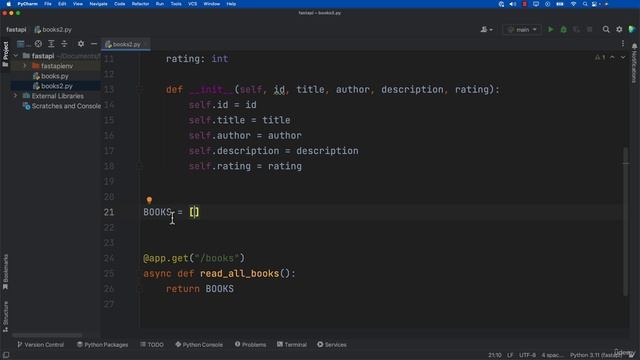Viewport: 640px width, 360px height.
Task: Run the main configuration with green play icon
Action: click(x=551, y=29)
